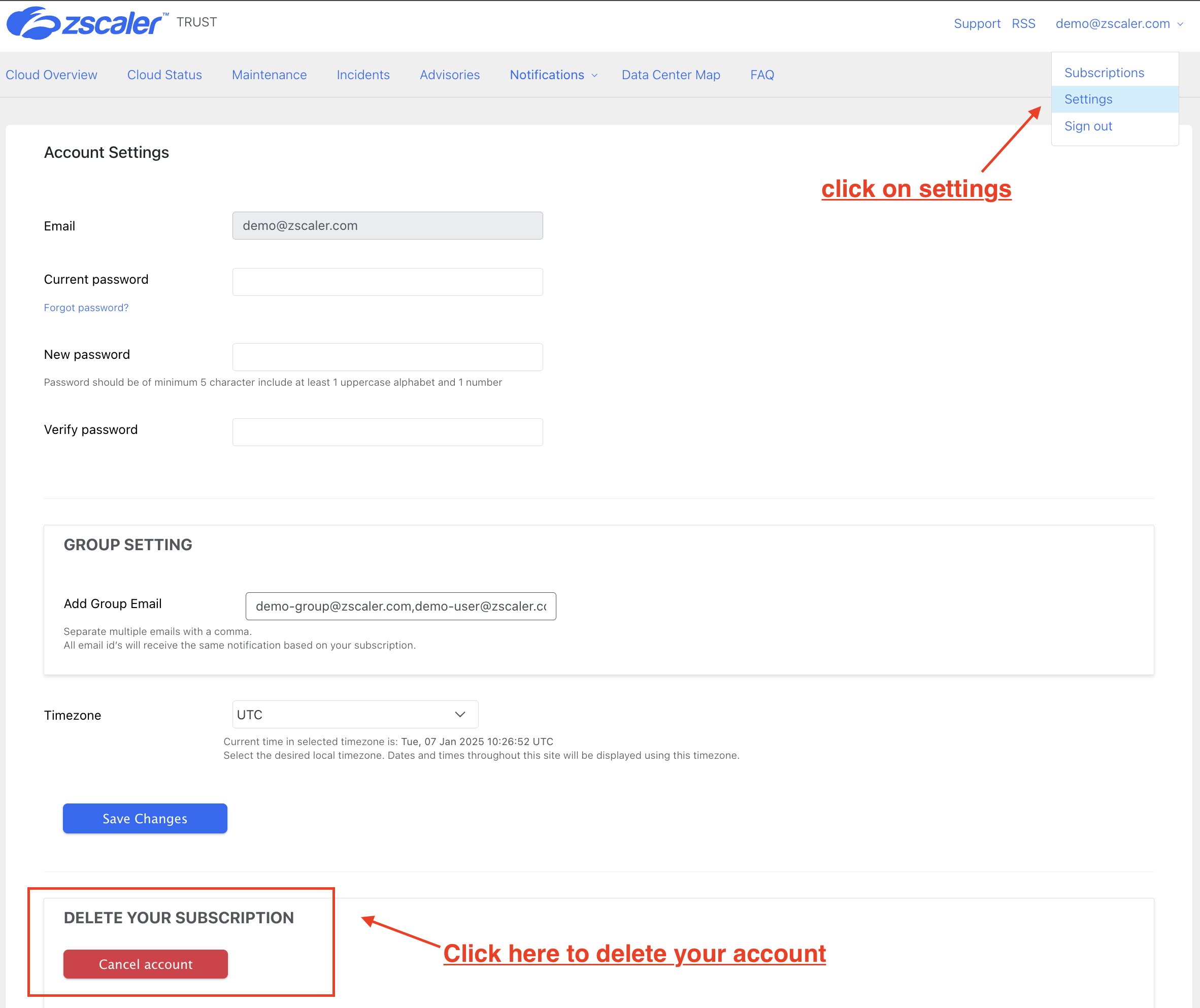Click the Support link

[x=977, y=23]
